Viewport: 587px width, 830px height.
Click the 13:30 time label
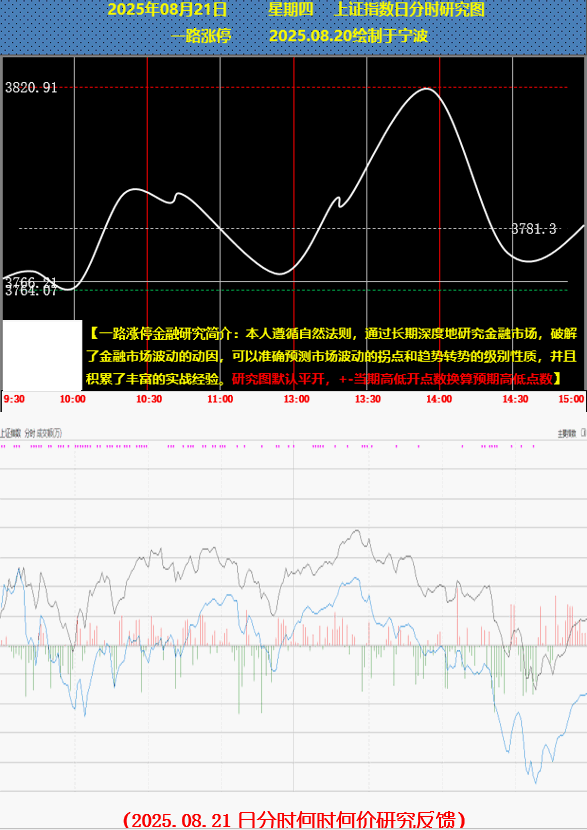pos(368,399)
